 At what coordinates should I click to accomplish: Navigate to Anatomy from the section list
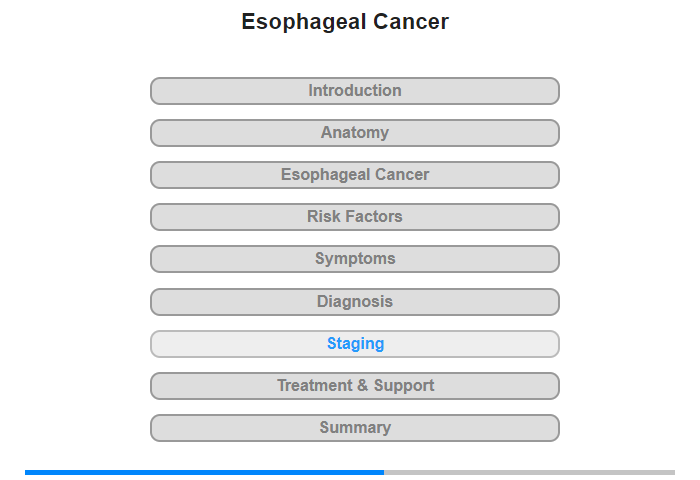tap(354, 133)
